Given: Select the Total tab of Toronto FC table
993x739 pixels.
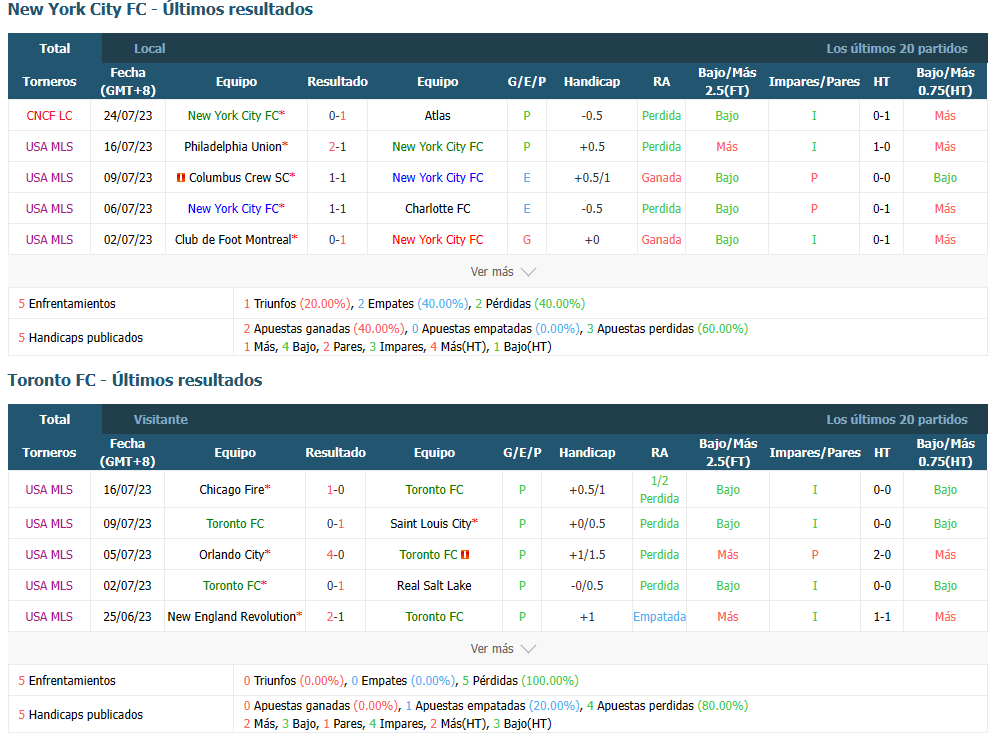Looking at the screenshot, I should coord(55,419).
